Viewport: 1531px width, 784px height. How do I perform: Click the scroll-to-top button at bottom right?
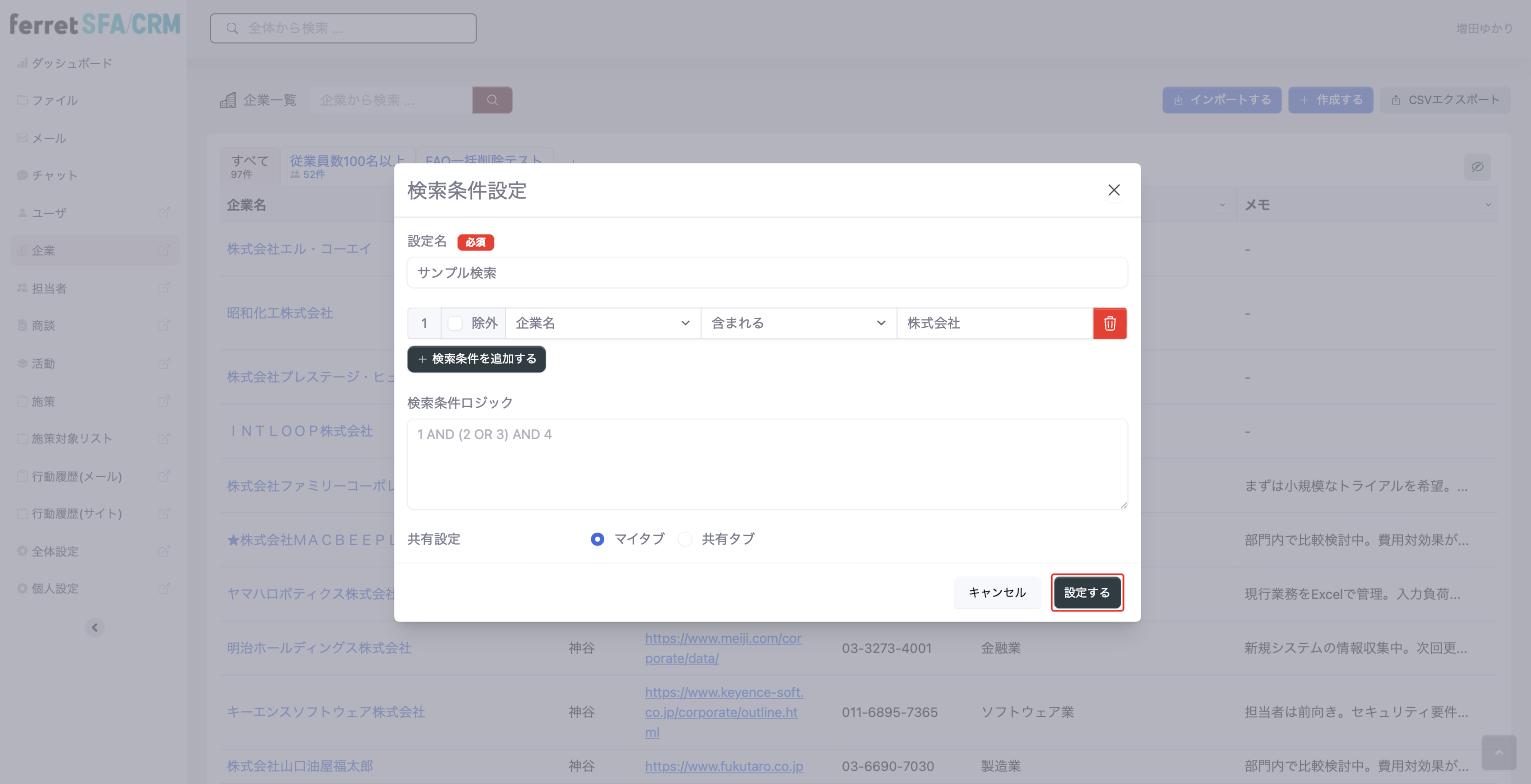[x=1498, y=752]
